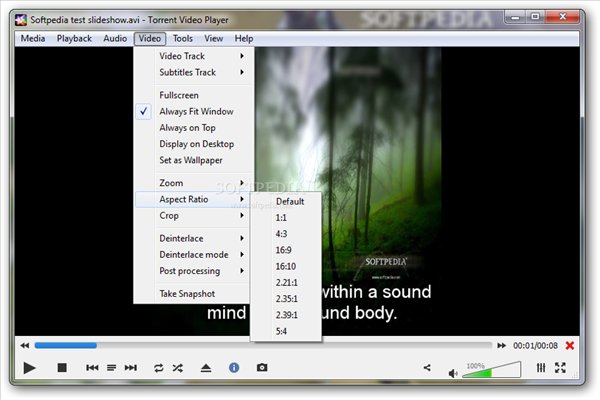
Task: Expand the Video Track submenu
Action: coord(193,56)
